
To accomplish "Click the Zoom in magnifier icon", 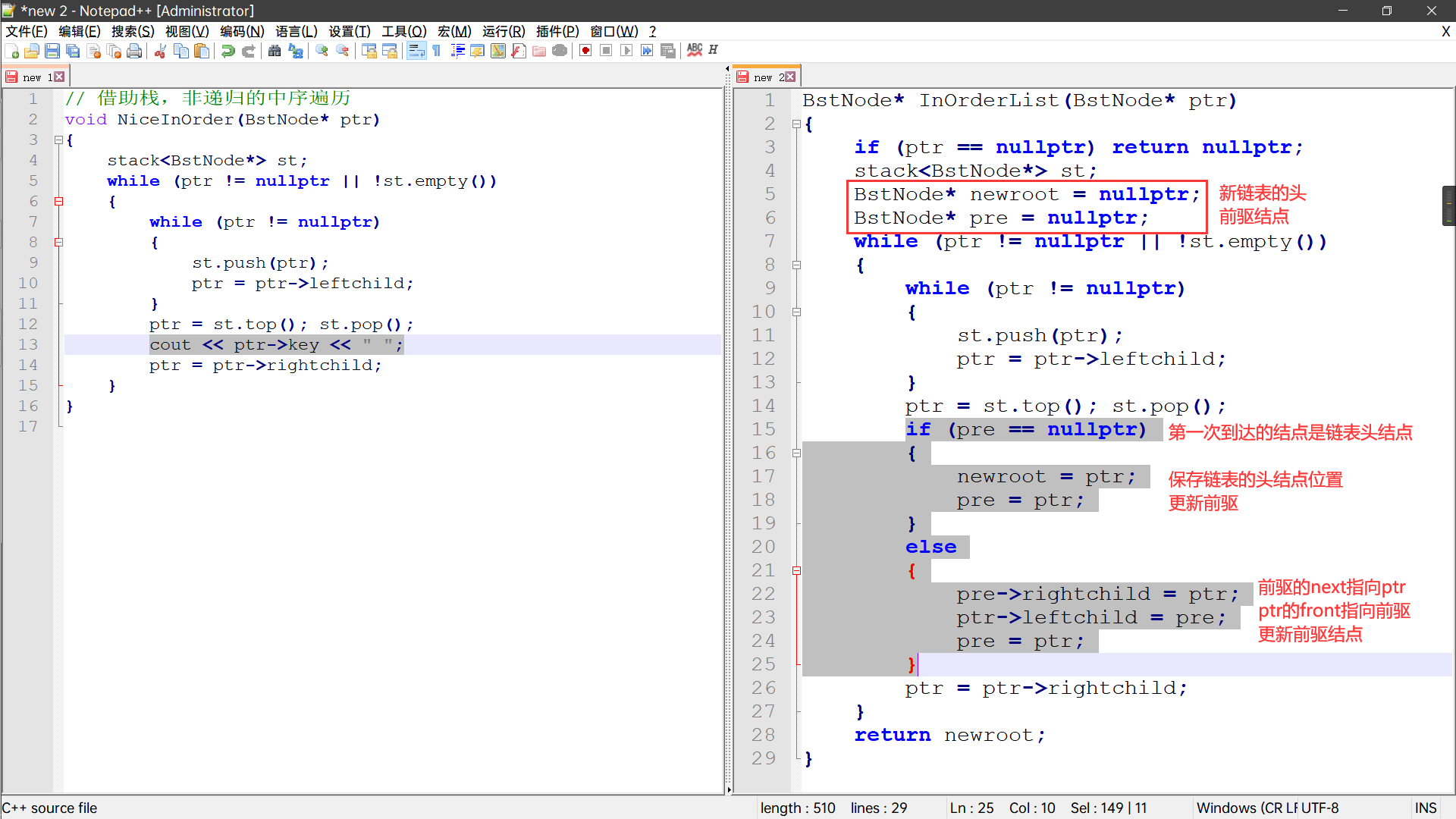I will tap(322, 51).
